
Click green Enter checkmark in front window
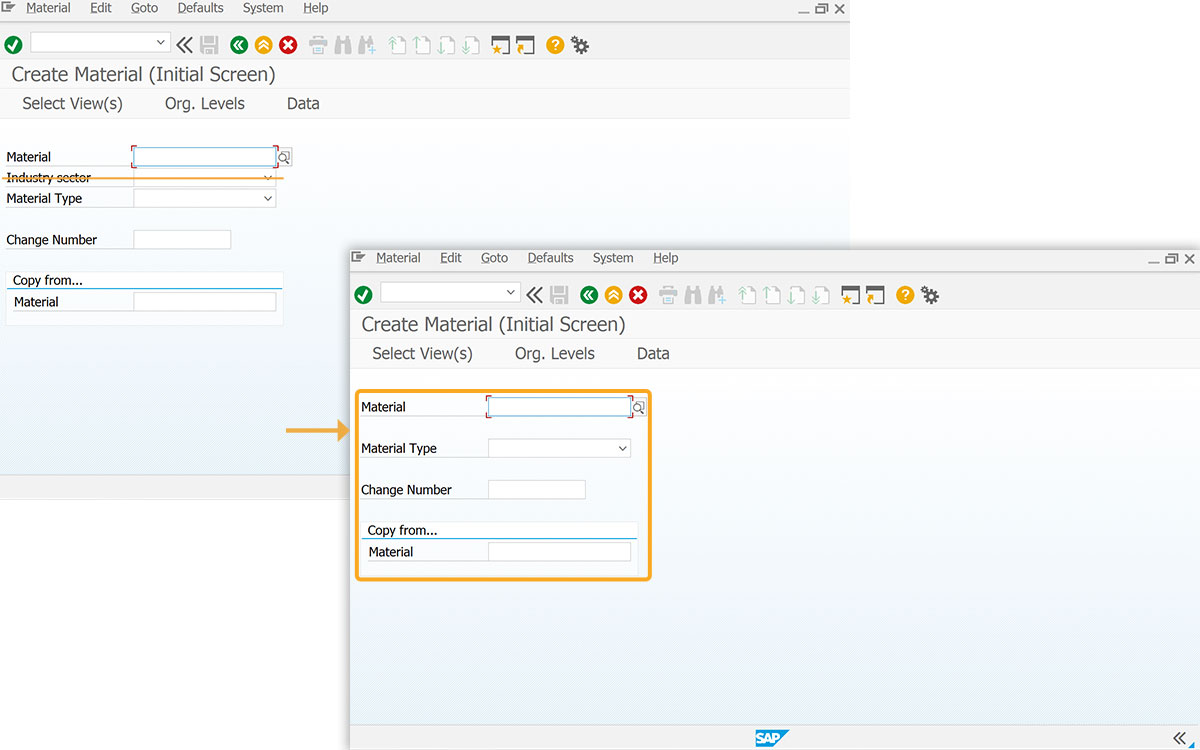point(363,295)
